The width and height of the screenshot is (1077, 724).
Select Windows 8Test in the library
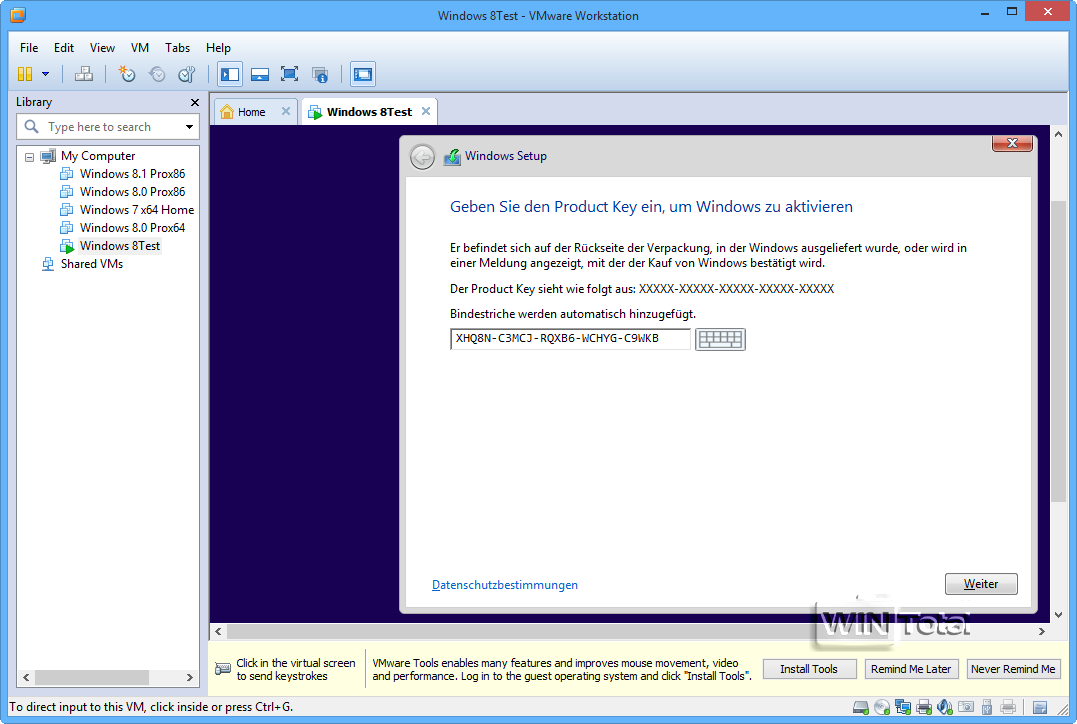coord(120,246)
